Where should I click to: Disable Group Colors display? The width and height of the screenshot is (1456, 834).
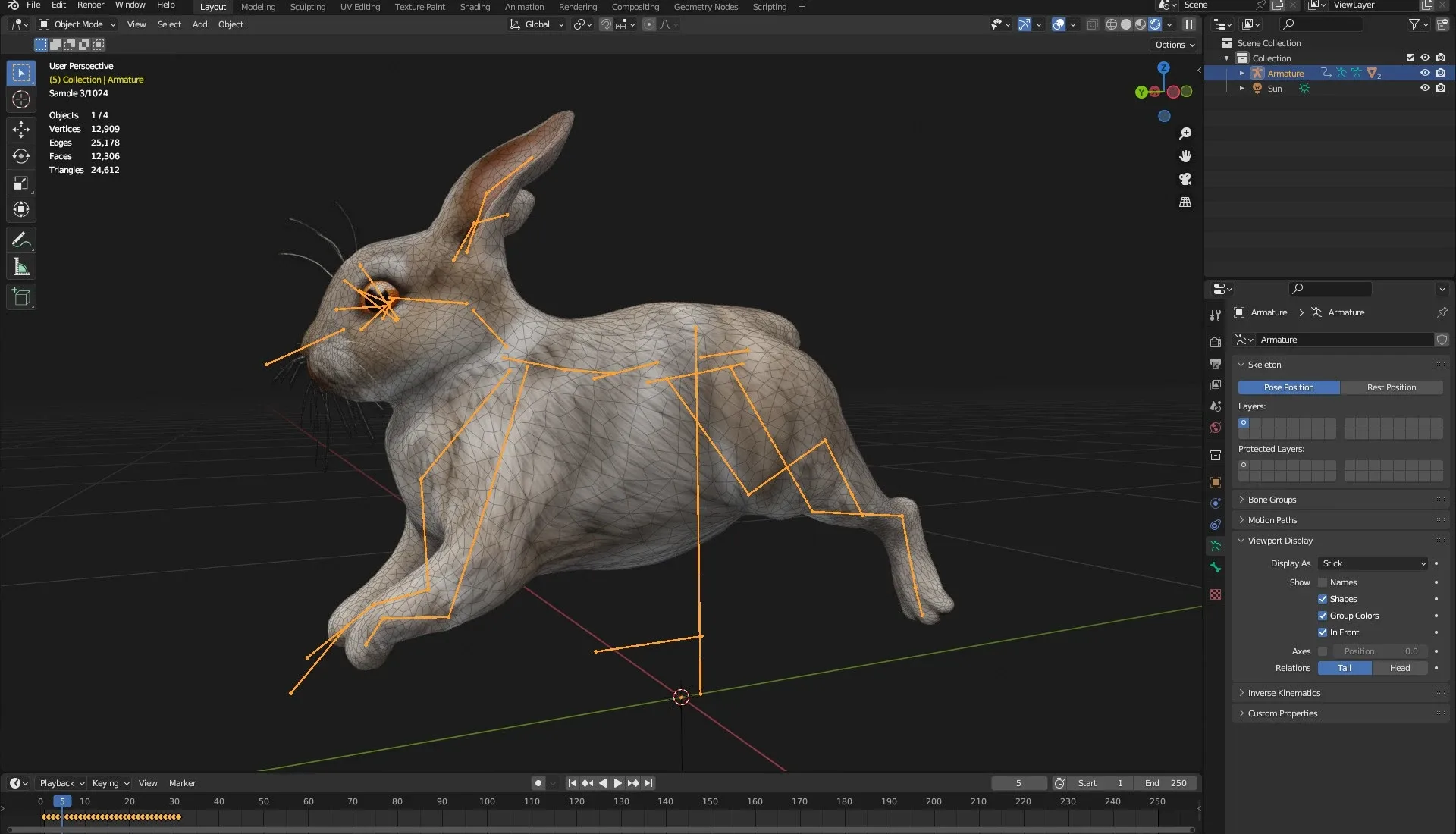[x=1323, y=616]
